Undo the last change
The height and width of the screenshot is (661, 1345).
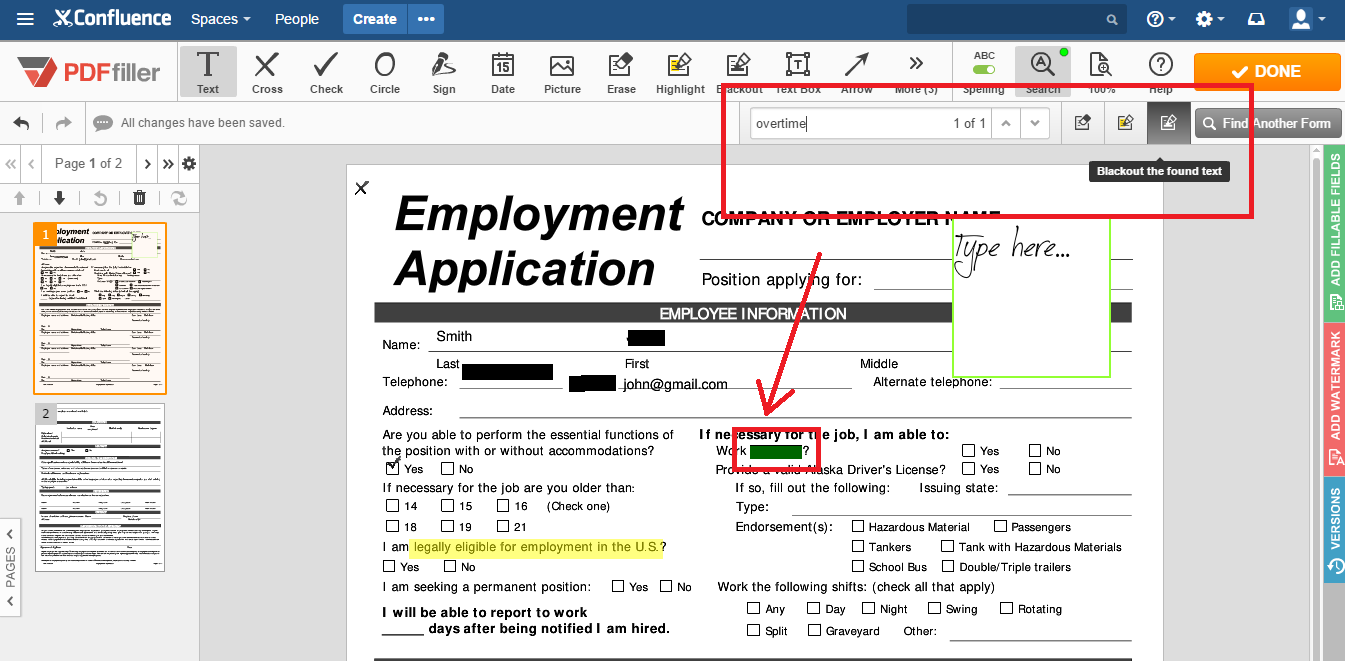click(x=22, y=123)
